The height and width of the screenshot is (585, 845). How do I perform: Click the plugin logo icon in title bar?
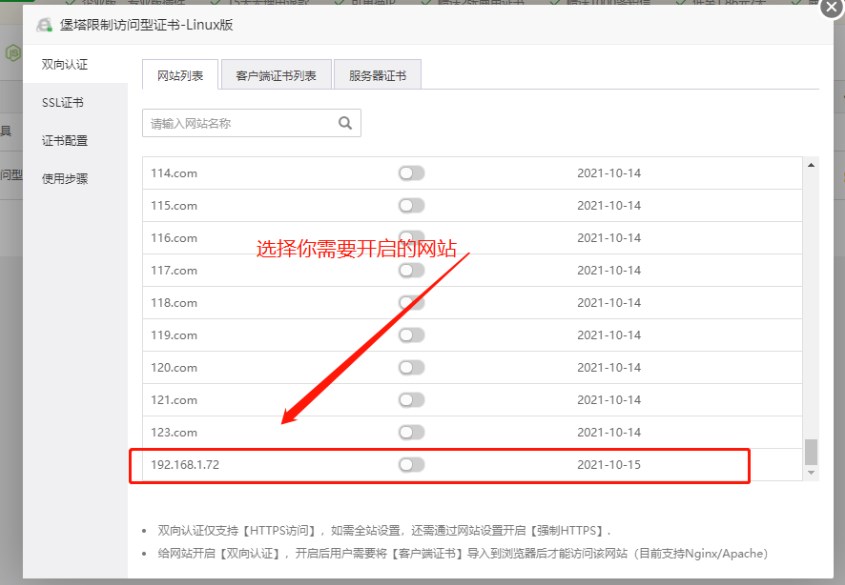click(x=45, y=25)
